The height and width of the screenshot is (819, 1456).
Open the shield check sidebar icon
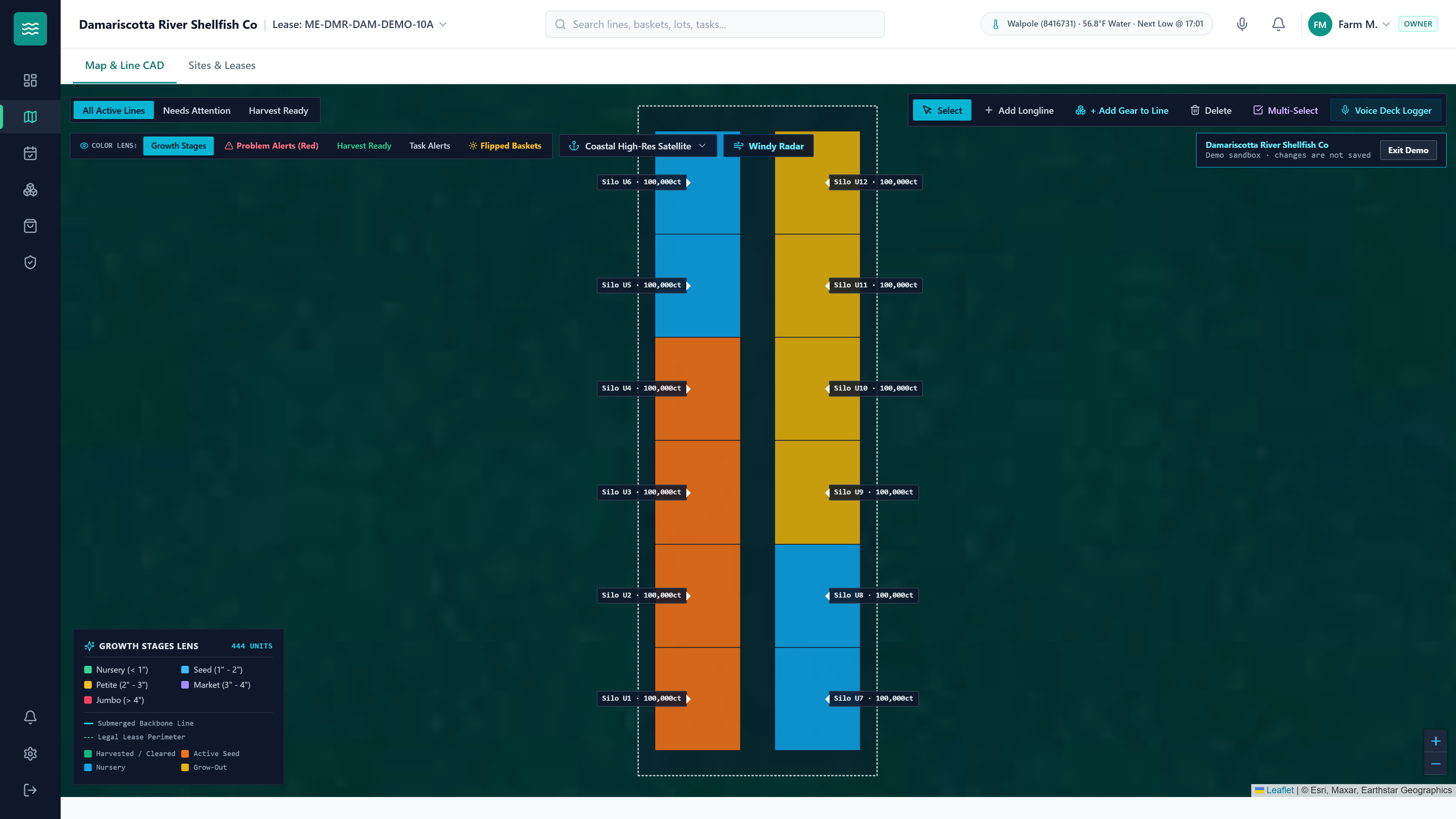30,262
